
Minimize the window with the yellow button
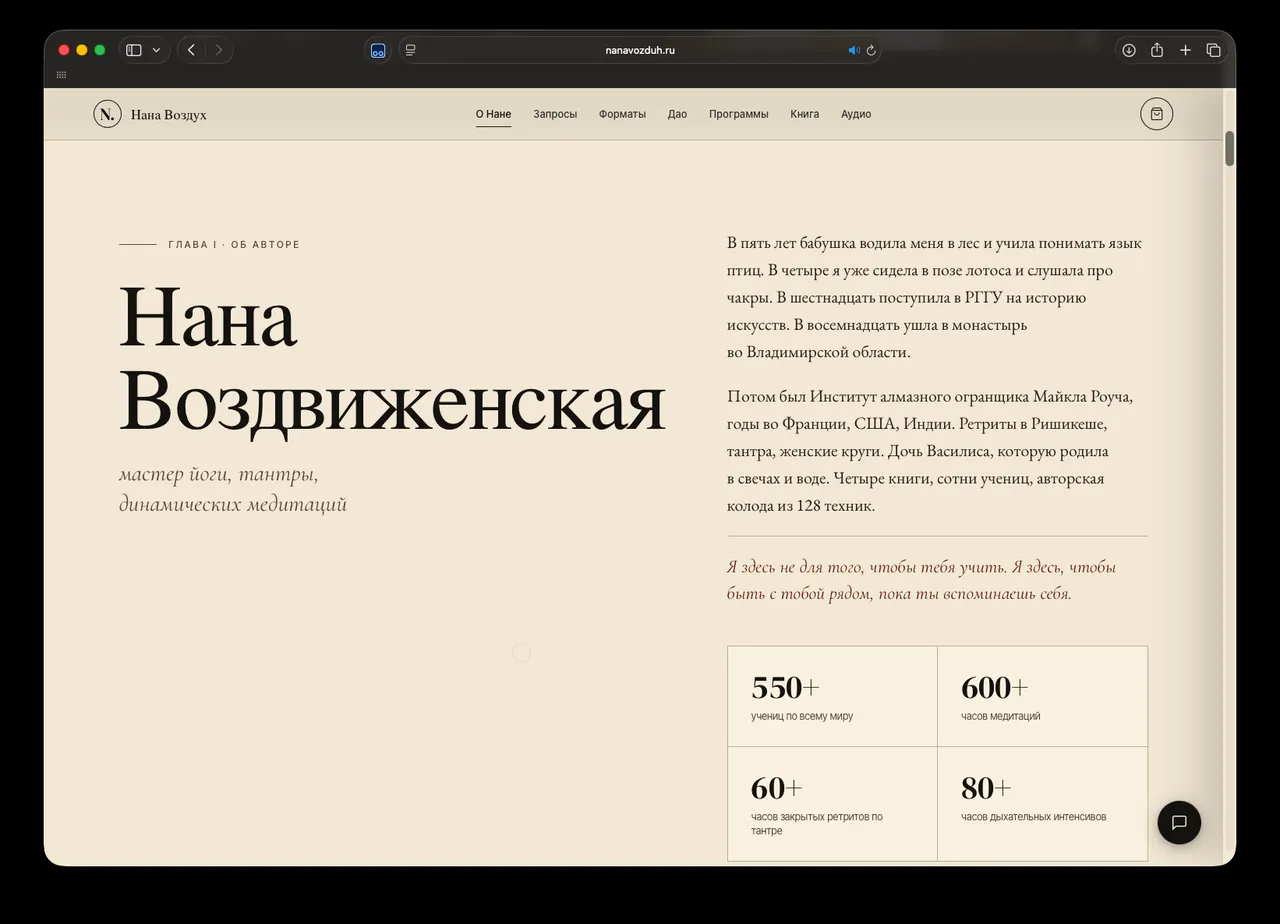point(82,50)
